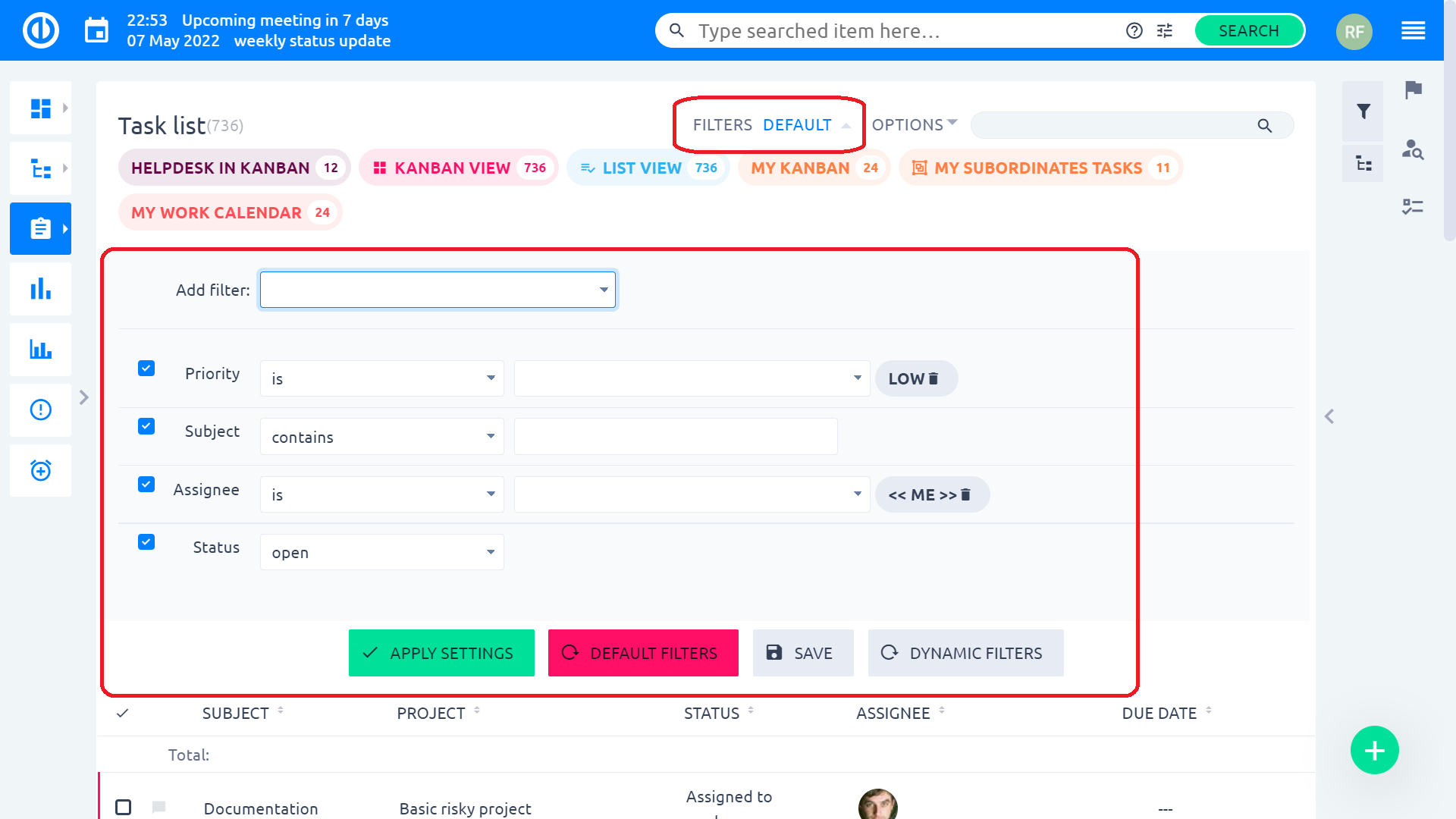
Task: Click the Subject filter text field
Action: pyautogui.click(x=675, y=437)
